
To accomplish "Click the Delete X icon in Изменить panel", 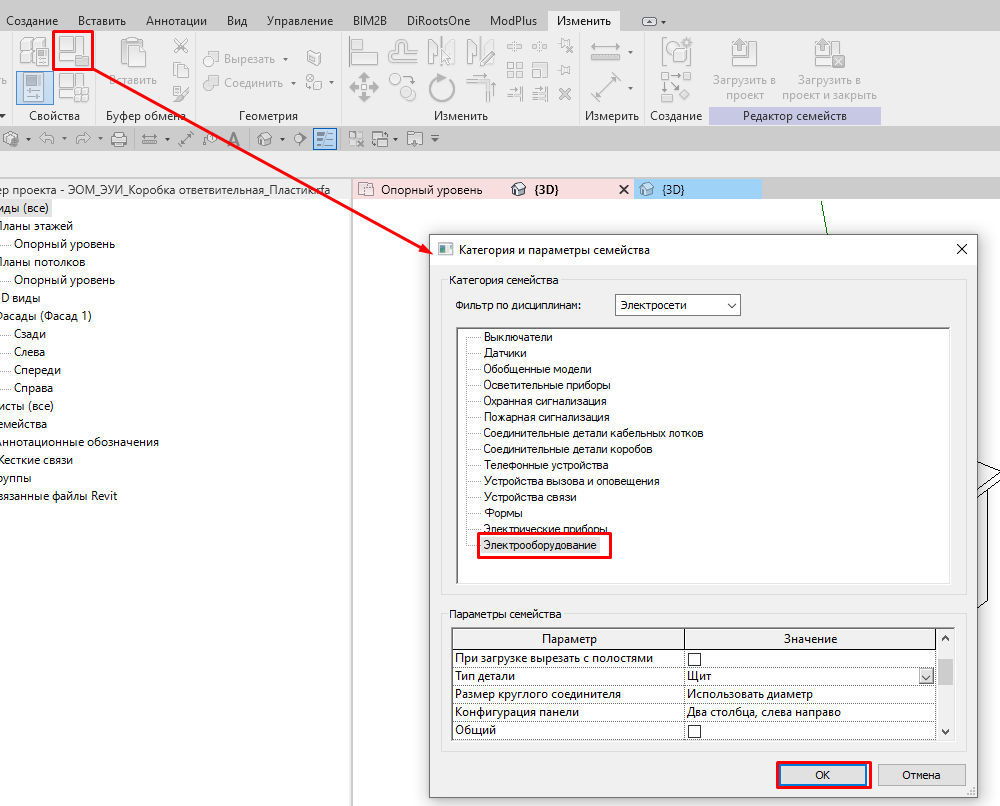I will tap(565, 94).
